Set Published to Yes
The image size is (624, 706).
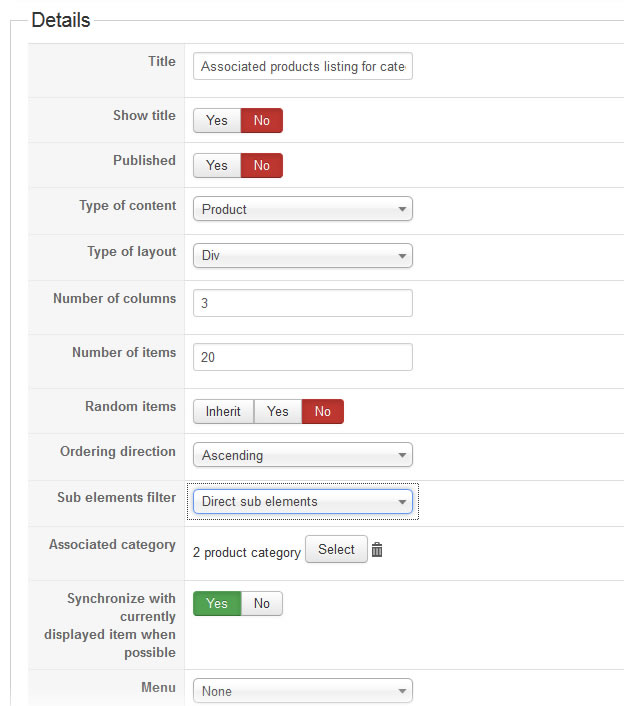217,166
